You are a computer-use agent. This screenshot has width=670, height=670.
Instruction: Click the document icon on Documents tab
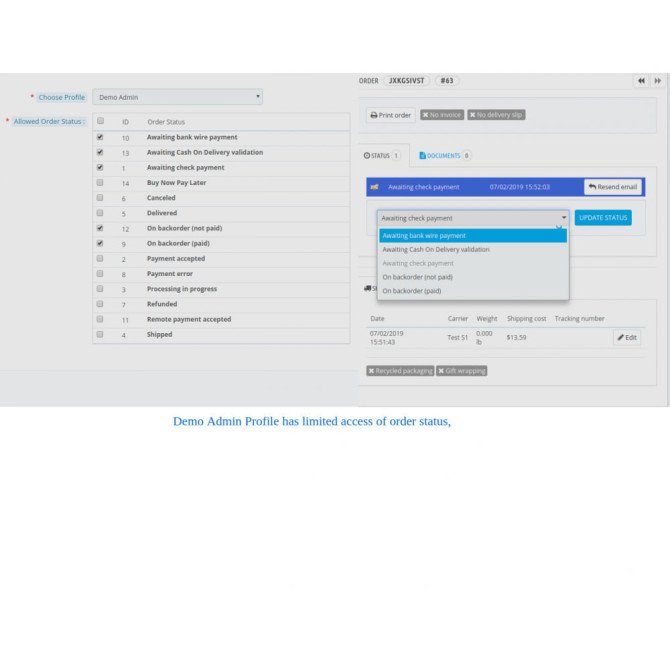[x=422, y=156]
